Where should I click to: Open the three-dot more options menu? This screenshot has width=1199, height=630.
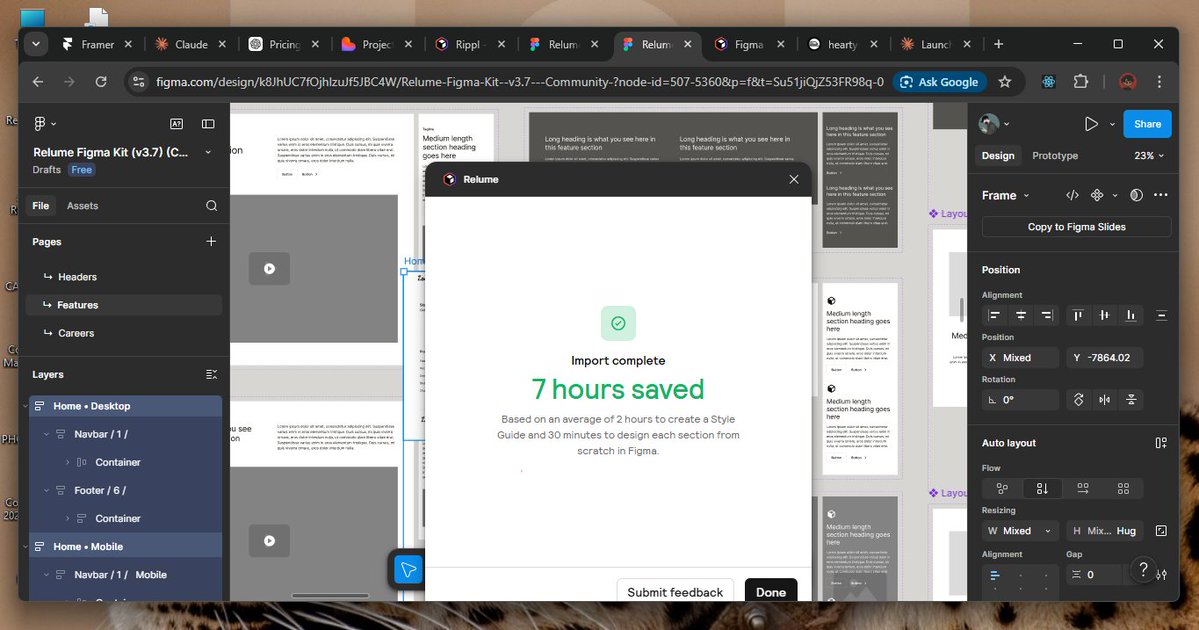1161,195
